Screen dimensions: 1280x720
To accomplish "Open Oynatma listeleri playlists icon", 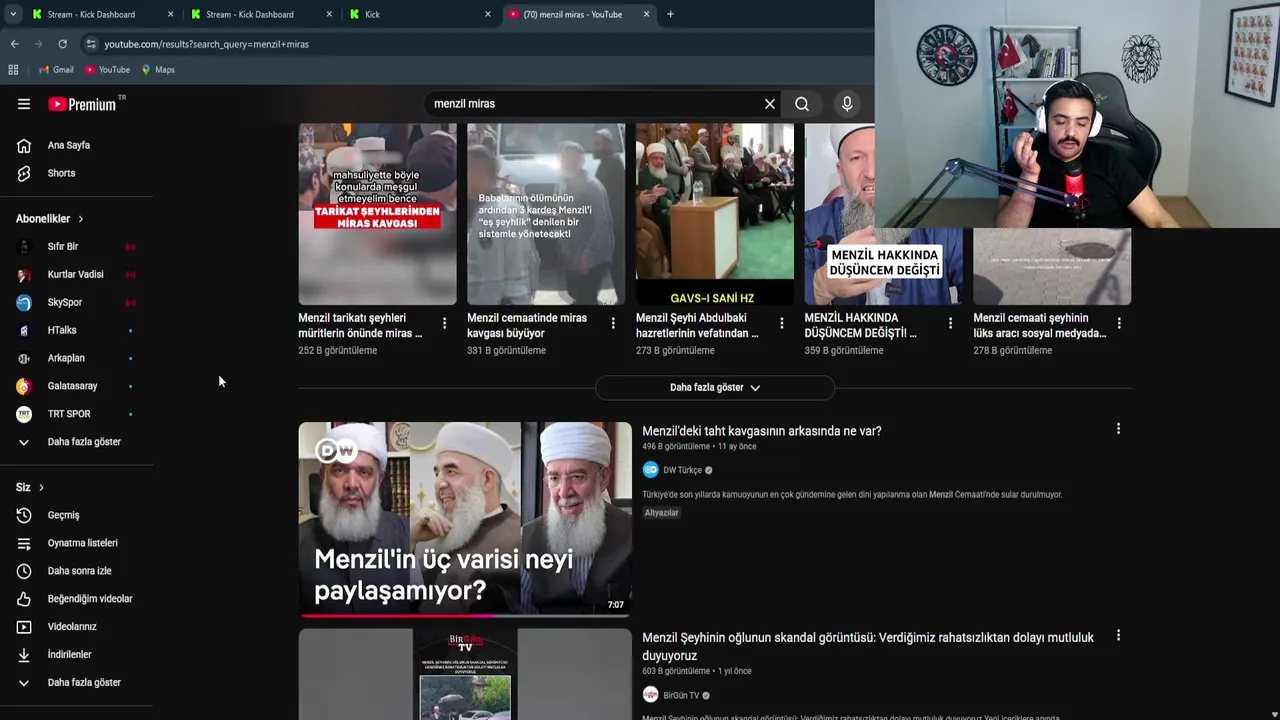I will 24,543.
